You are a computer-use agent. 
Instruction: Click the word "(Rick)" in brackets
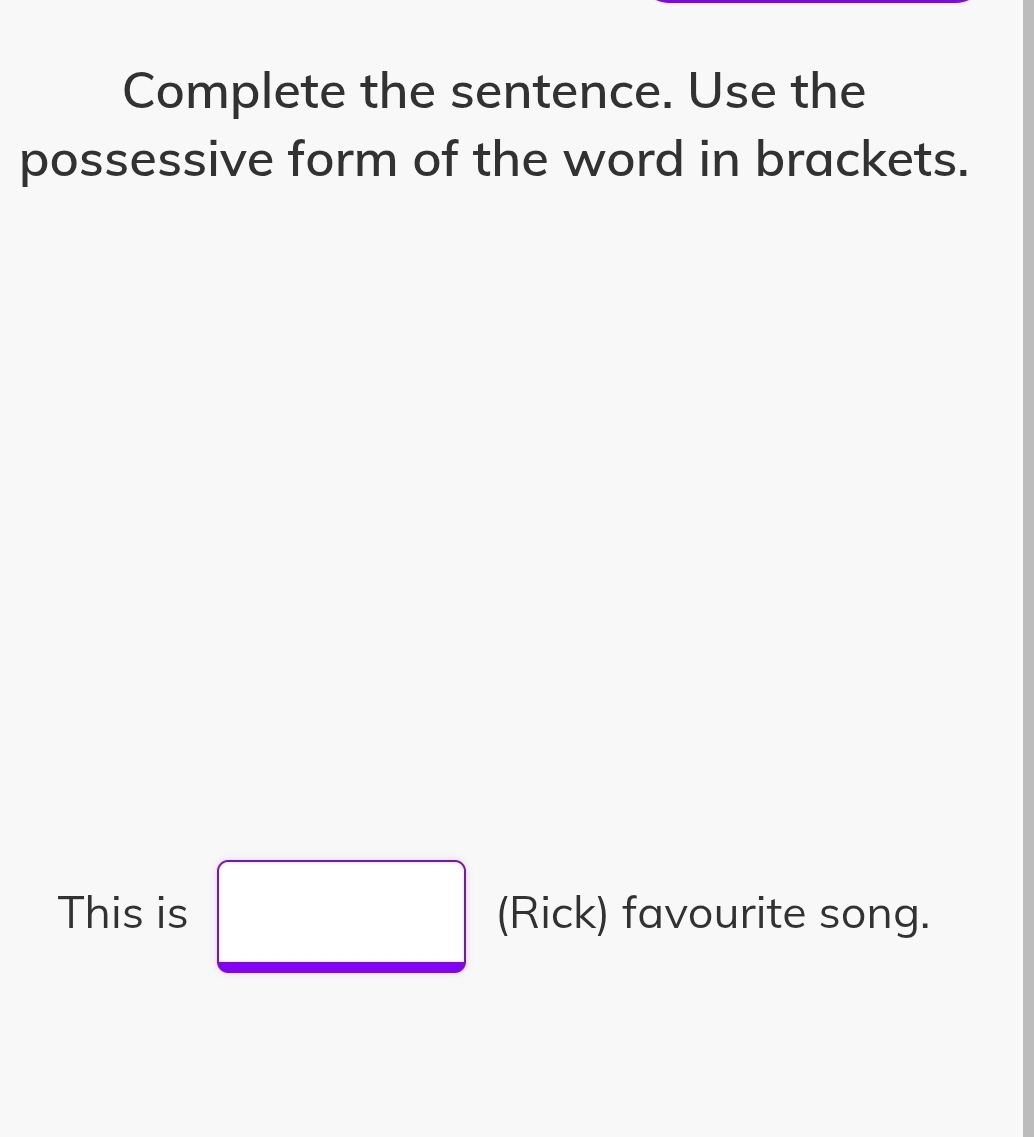point(552,913)
